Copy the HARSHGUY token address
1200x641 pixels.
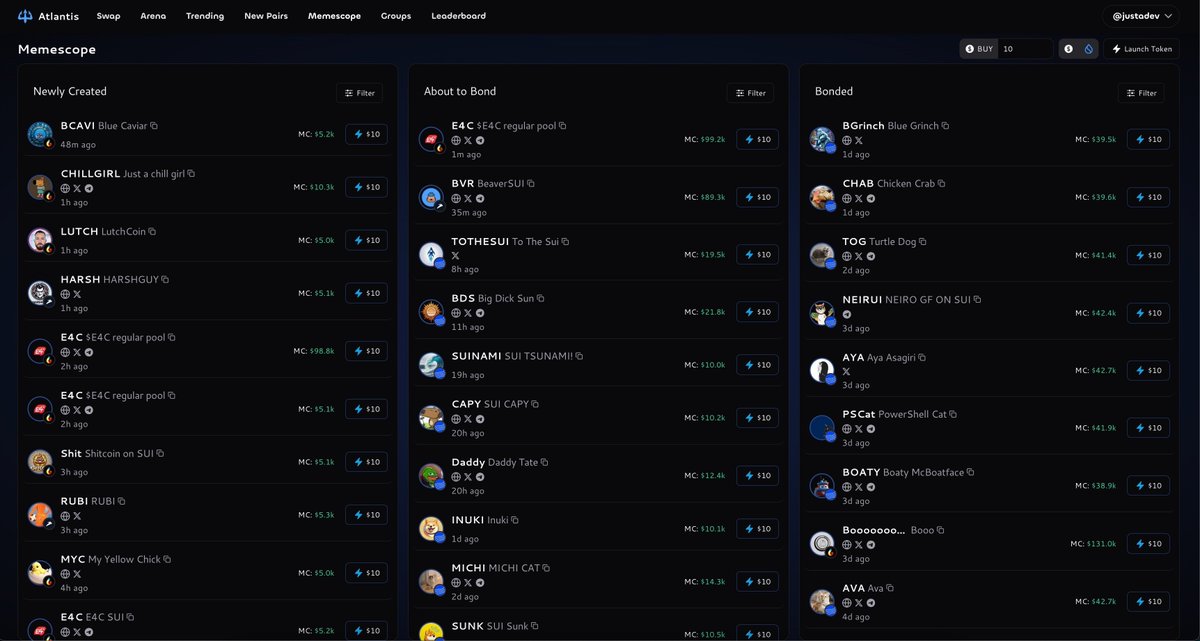coord(165,279)
